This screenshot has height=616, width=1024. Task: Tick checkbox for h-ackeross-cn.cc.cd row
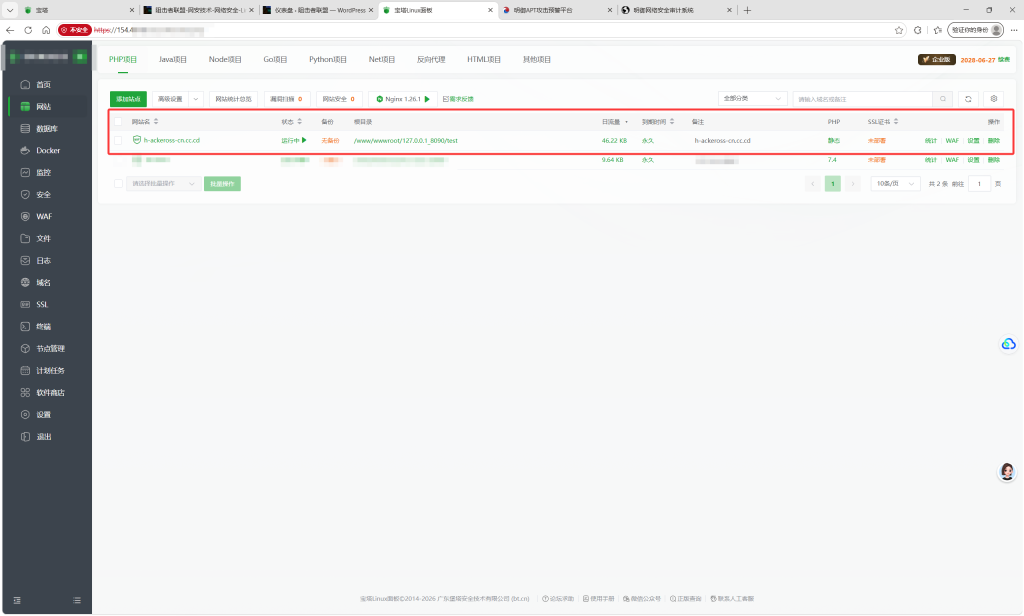[118, 140]
